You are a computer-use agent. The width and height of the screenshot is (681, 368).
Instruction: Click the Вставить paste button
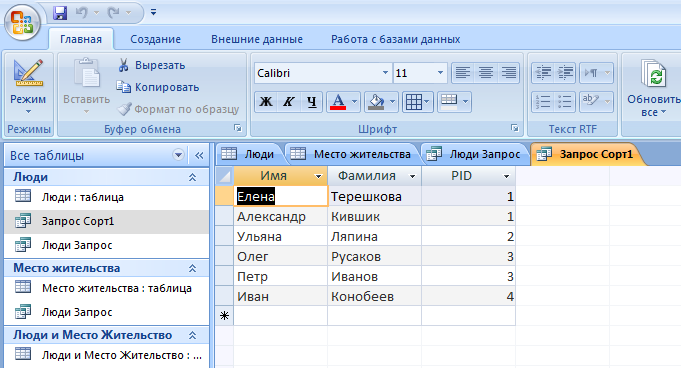point(86,86)
